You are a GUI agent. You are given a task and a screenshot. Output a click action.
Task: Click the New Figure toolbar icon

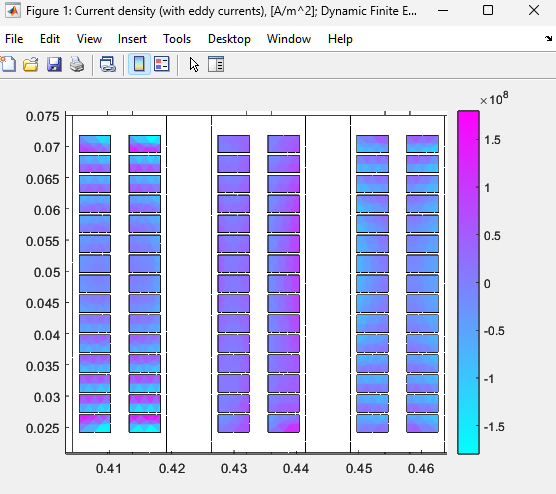(8, 65)
